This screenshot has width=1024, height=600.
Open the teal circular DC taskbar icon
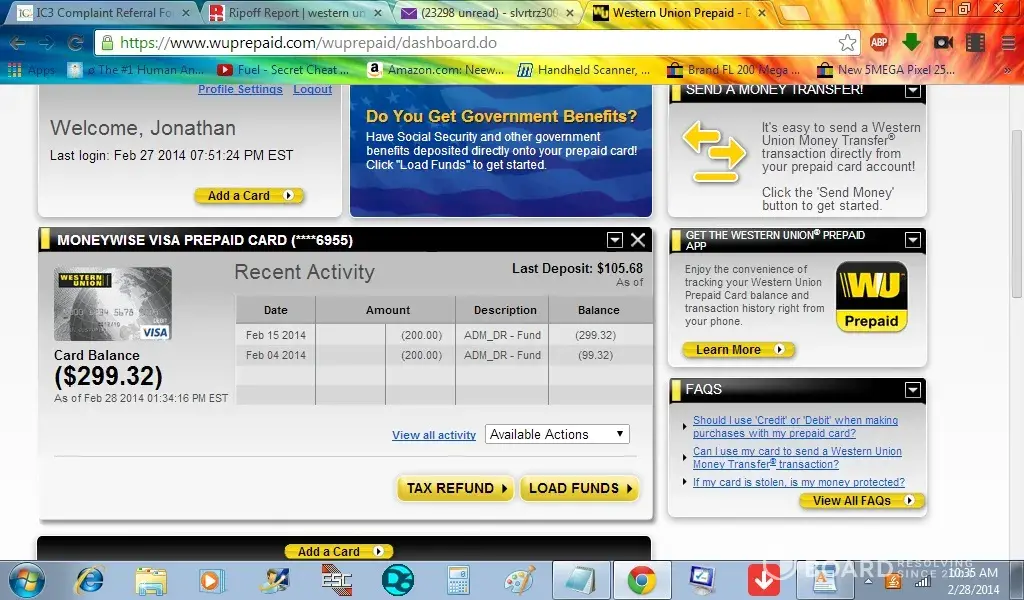pos(398,580)
